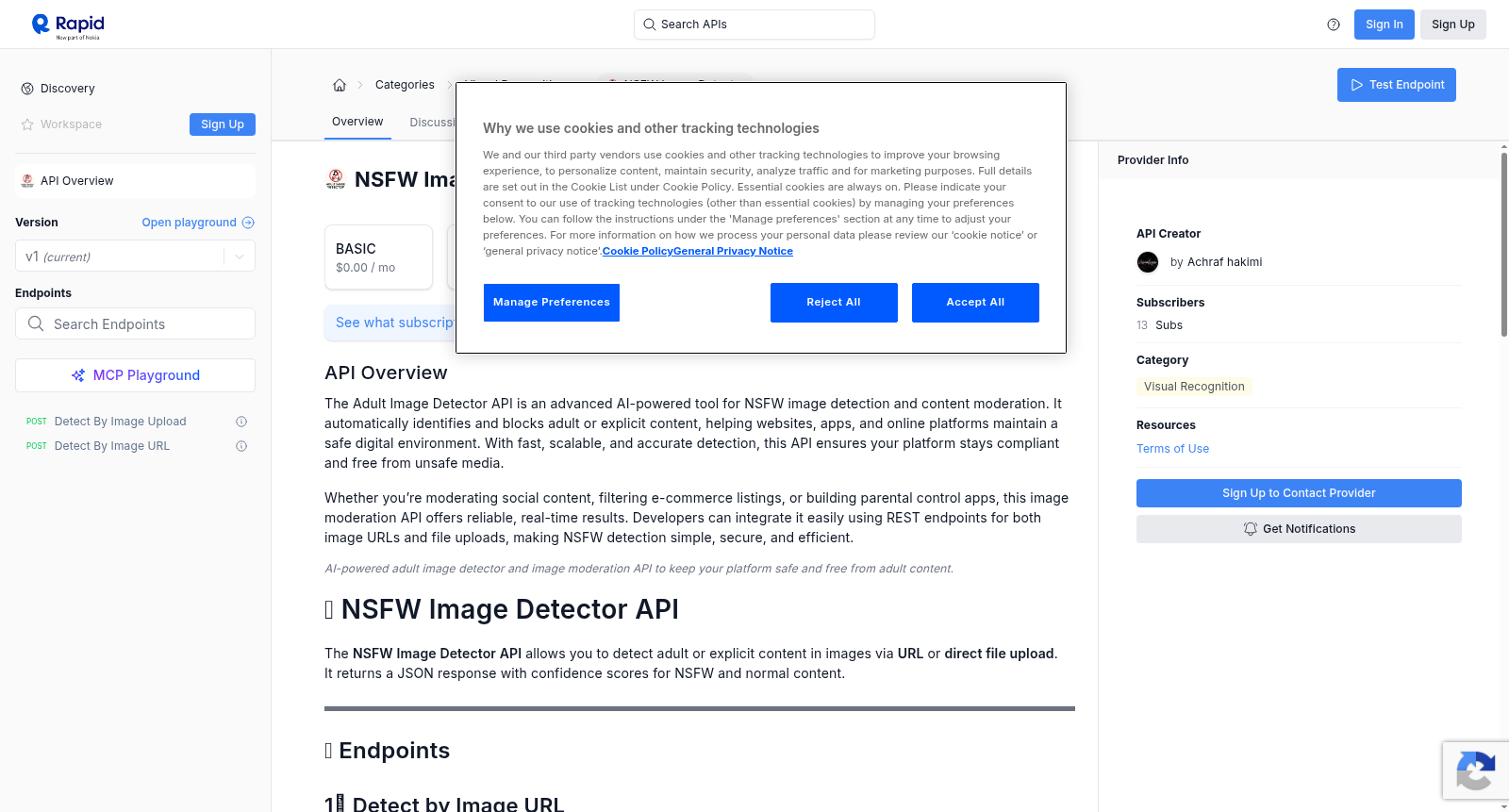The width and height of the screenshot is (1509, 812).
Task: Click the by Achraf hakimi creator name
Action: click(x=1216, y=262)
